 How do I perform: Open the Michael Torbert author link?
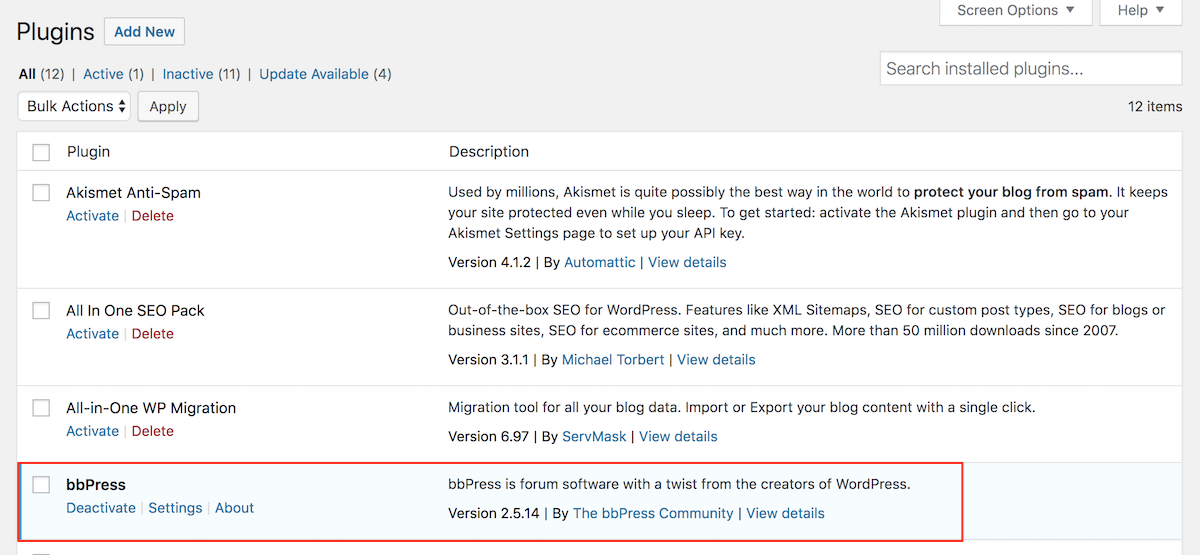[613, 359]
